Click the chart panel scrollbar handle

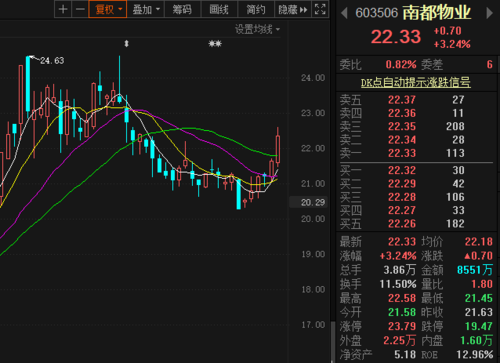click(332, 342)
